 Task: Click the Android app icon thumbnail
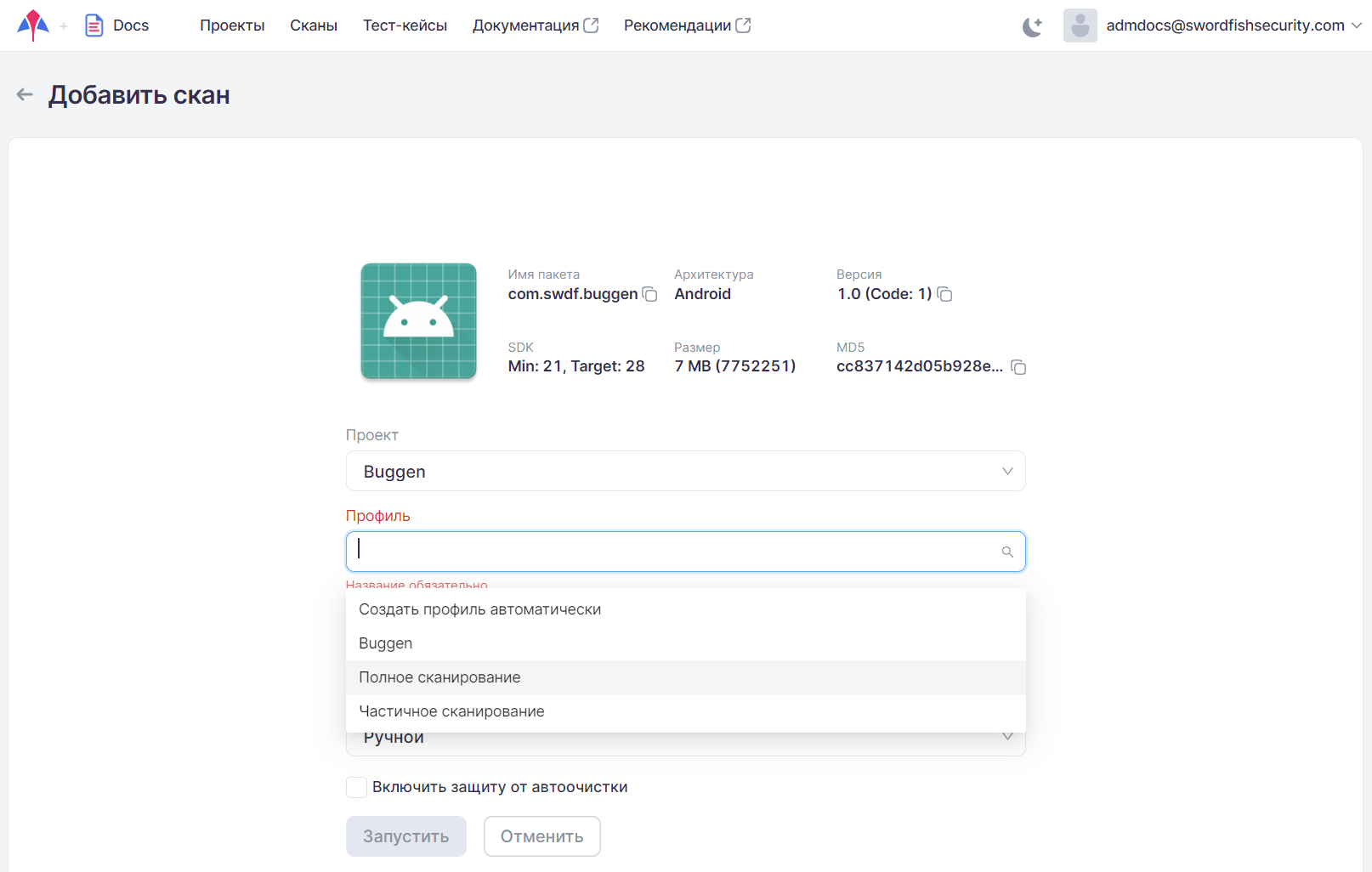418,321
